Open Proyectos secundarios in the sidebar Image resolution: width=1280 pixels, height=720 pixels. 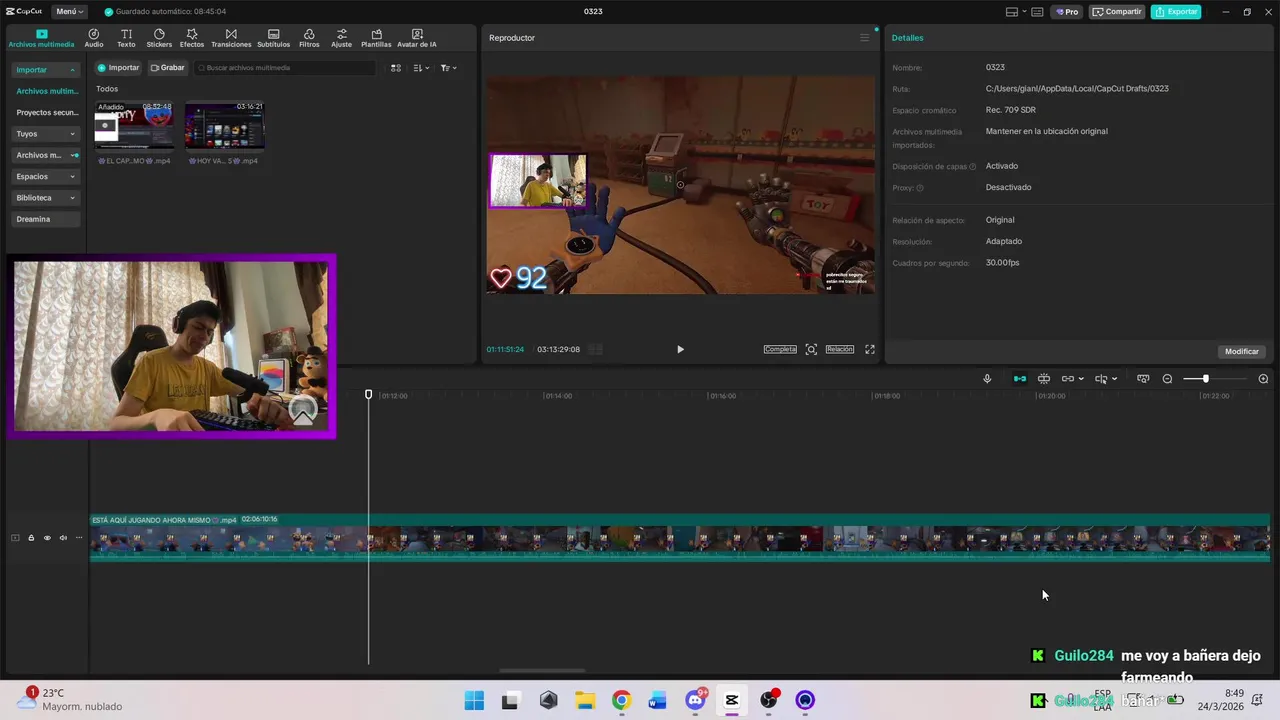(x=46, y=113)
